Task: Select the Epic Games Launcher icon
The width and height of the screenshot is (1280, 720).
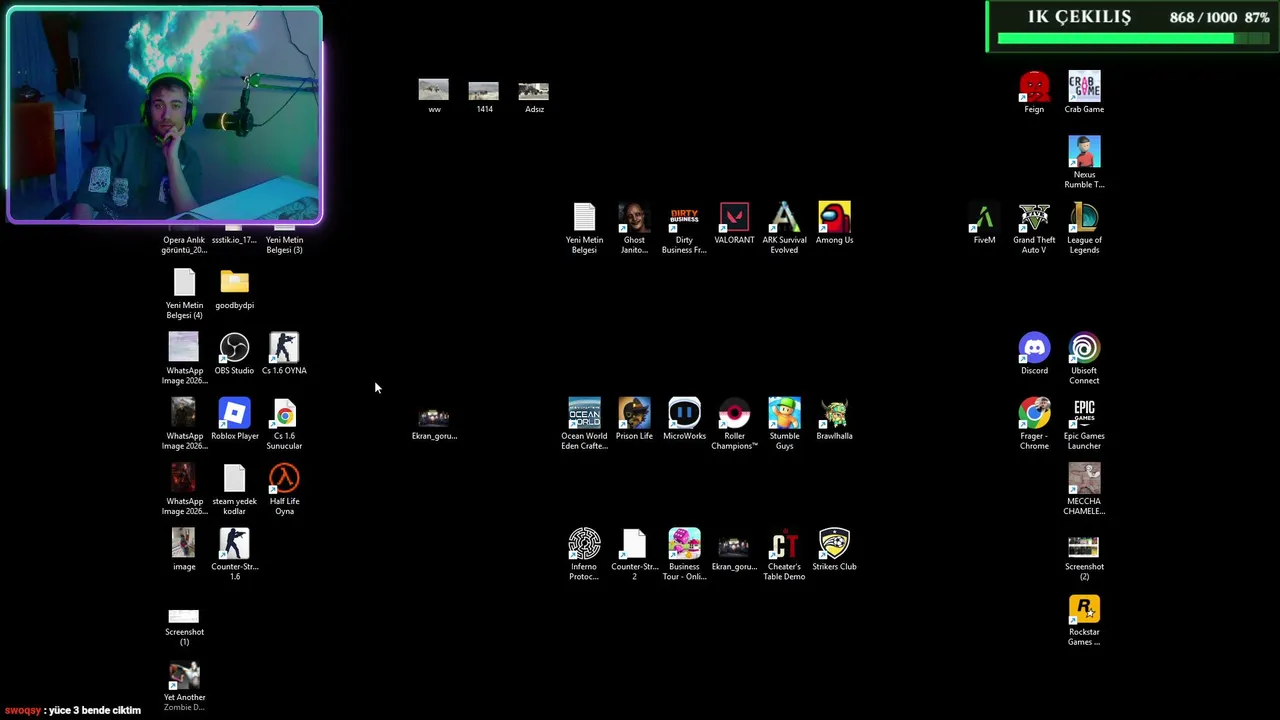Action: pos(1084,414)
